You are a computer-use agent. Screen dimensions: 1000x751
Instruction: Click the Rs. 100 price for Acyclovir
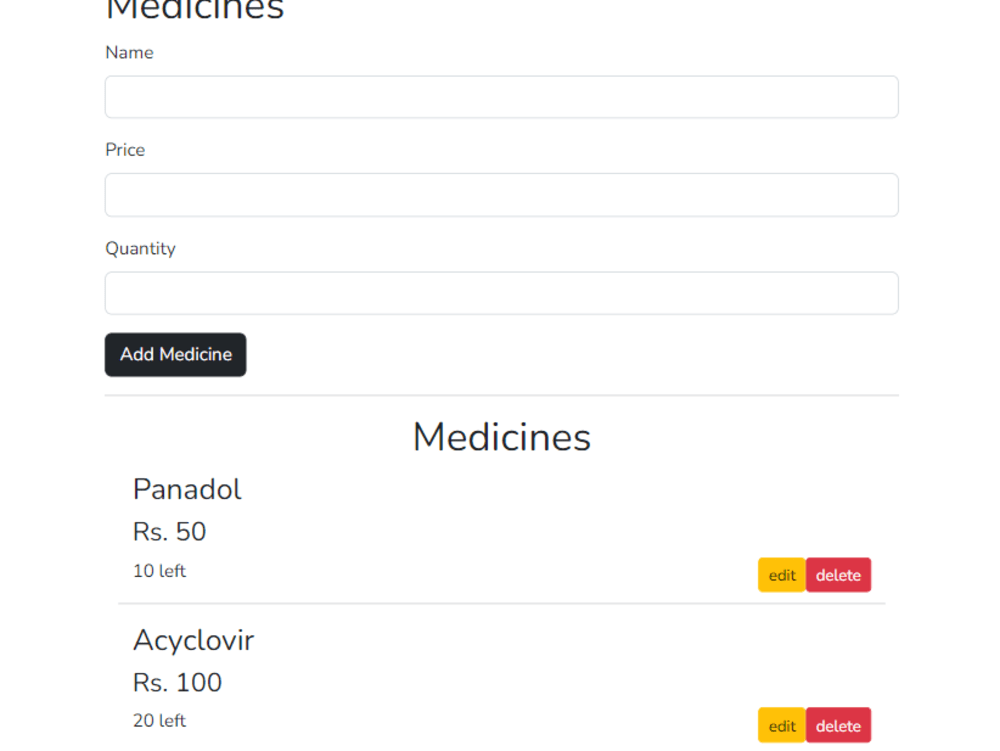[178, 682]
